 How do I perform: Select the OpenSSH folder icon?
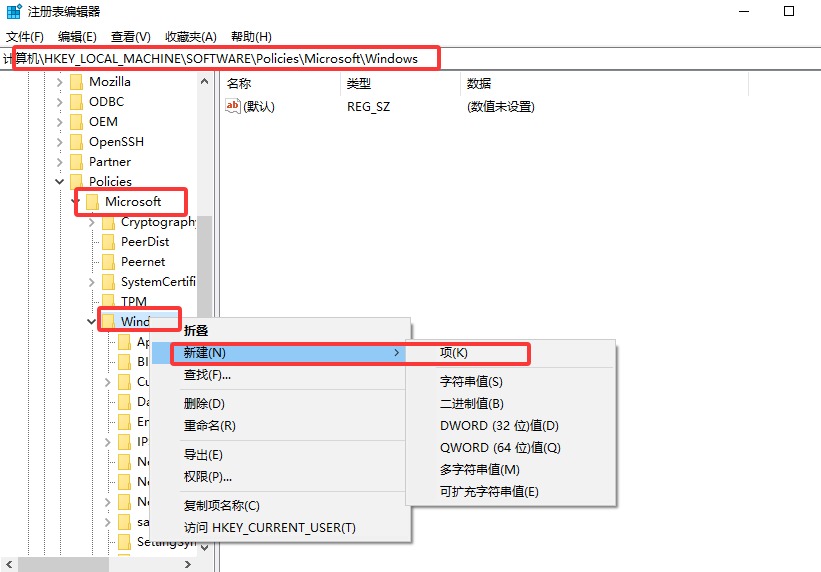point(76,141)
